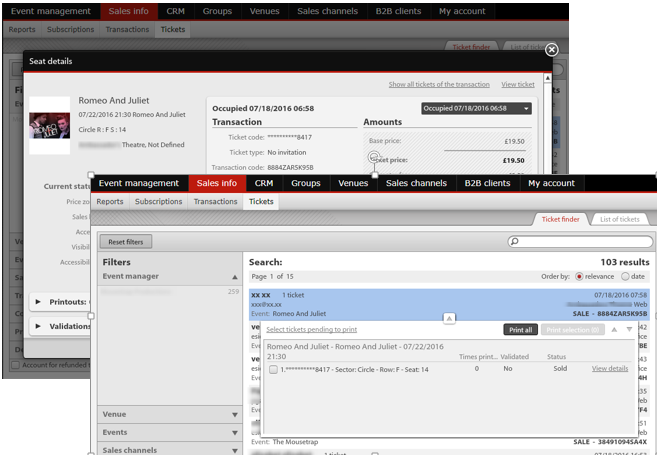Click the Page 1 of 15 indicator

click(x=272, y=277)
